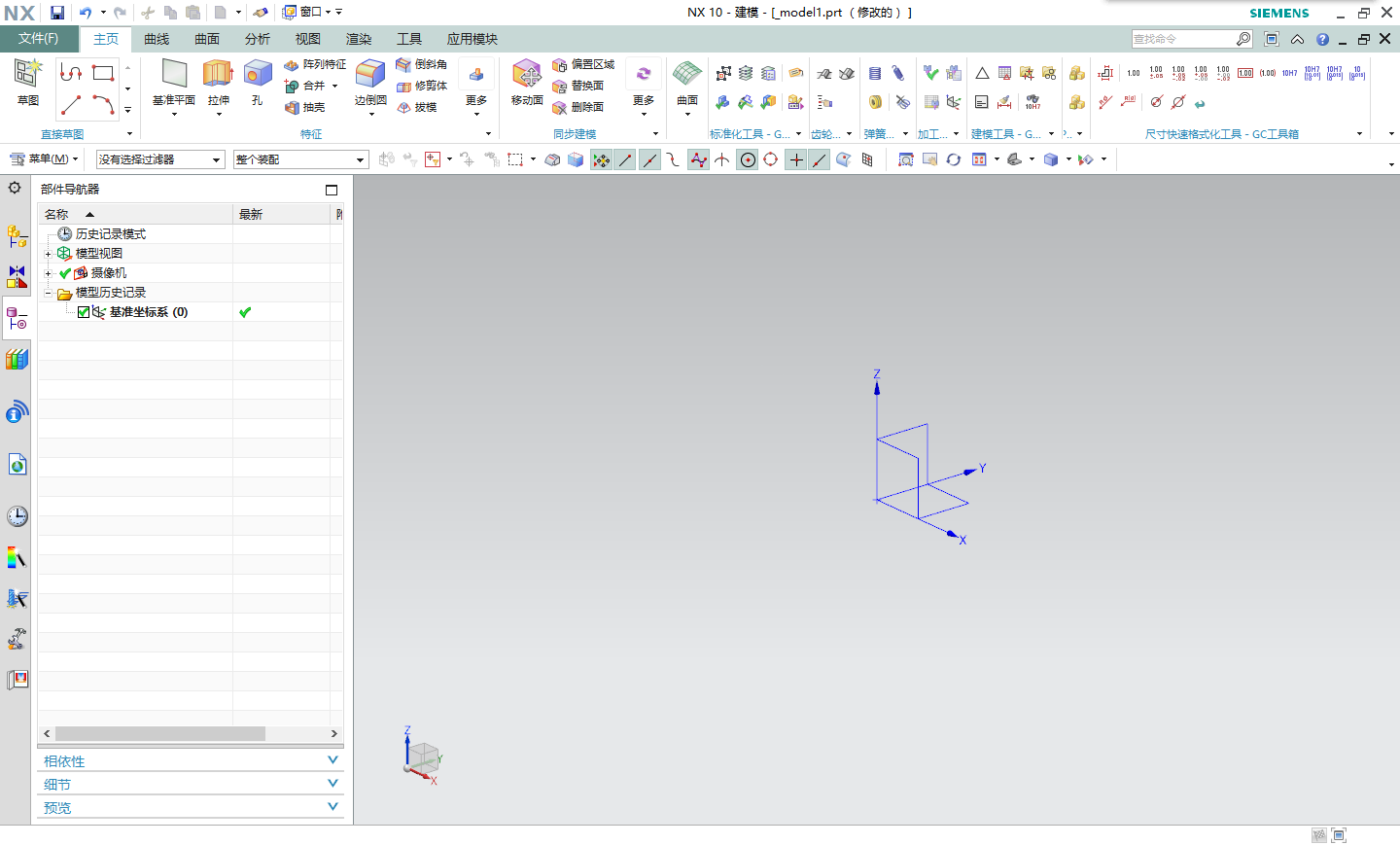Select the profile sketch curve tool
This screenshot has width=1400, height=845.
click(x=71, y=73)
